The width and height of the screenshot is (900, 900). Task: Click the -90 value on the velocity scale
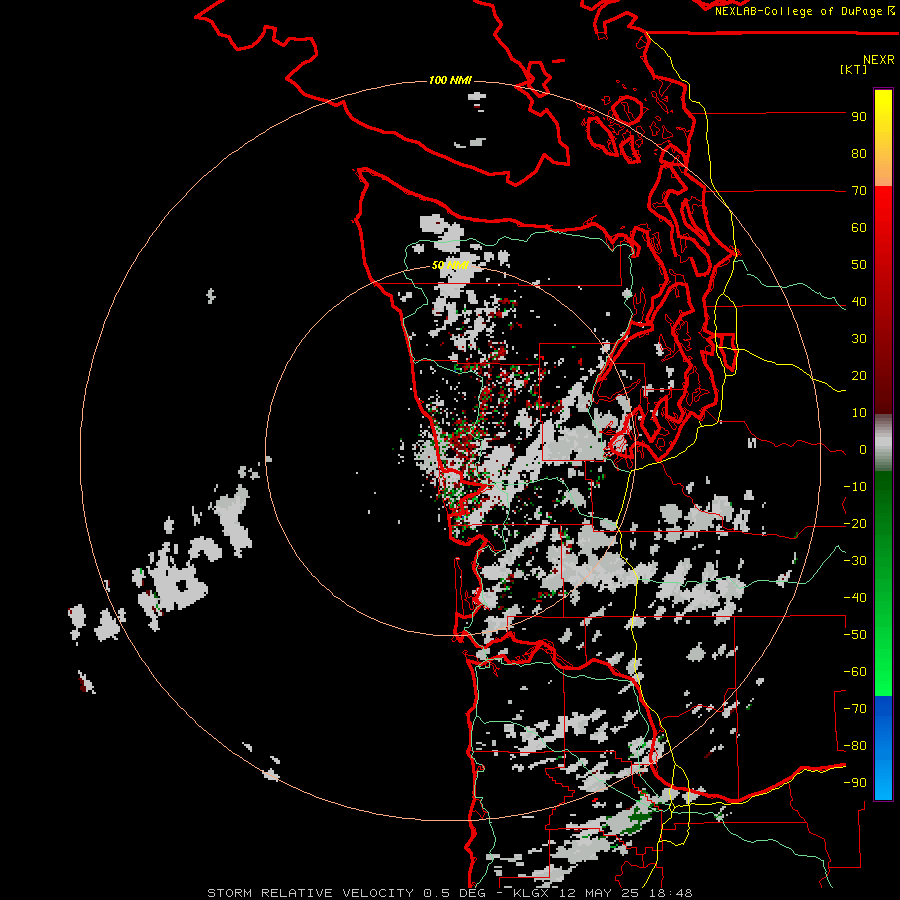[855, 783]
